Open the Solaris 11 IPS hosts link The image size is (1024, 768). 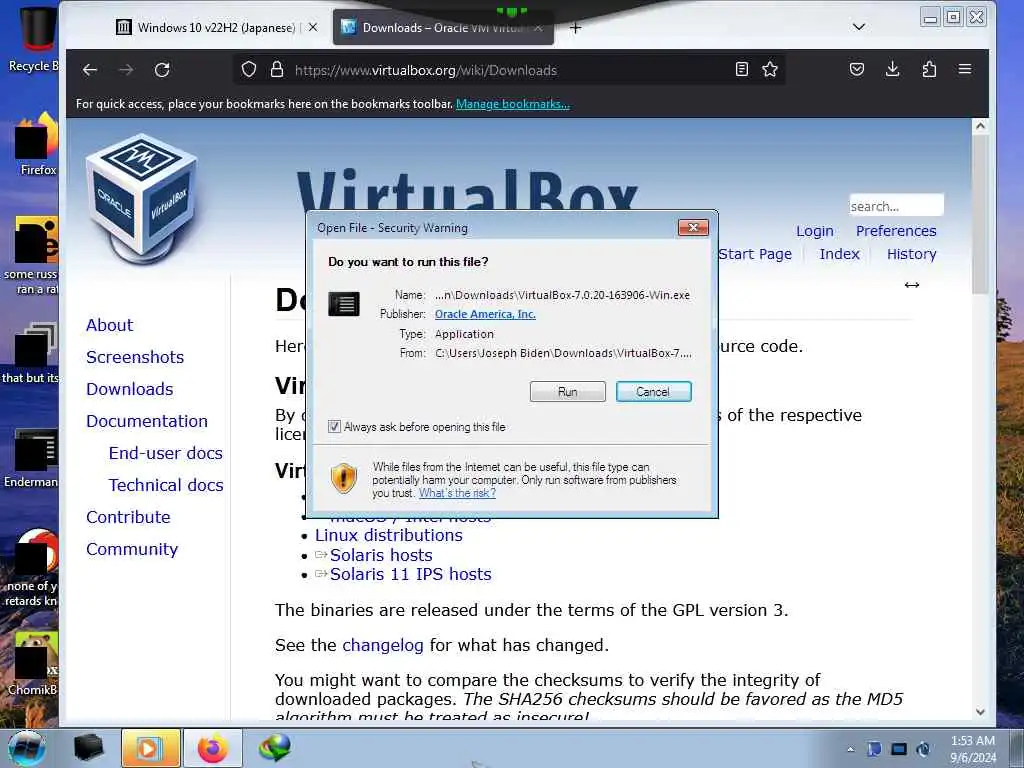click(410, 574)
